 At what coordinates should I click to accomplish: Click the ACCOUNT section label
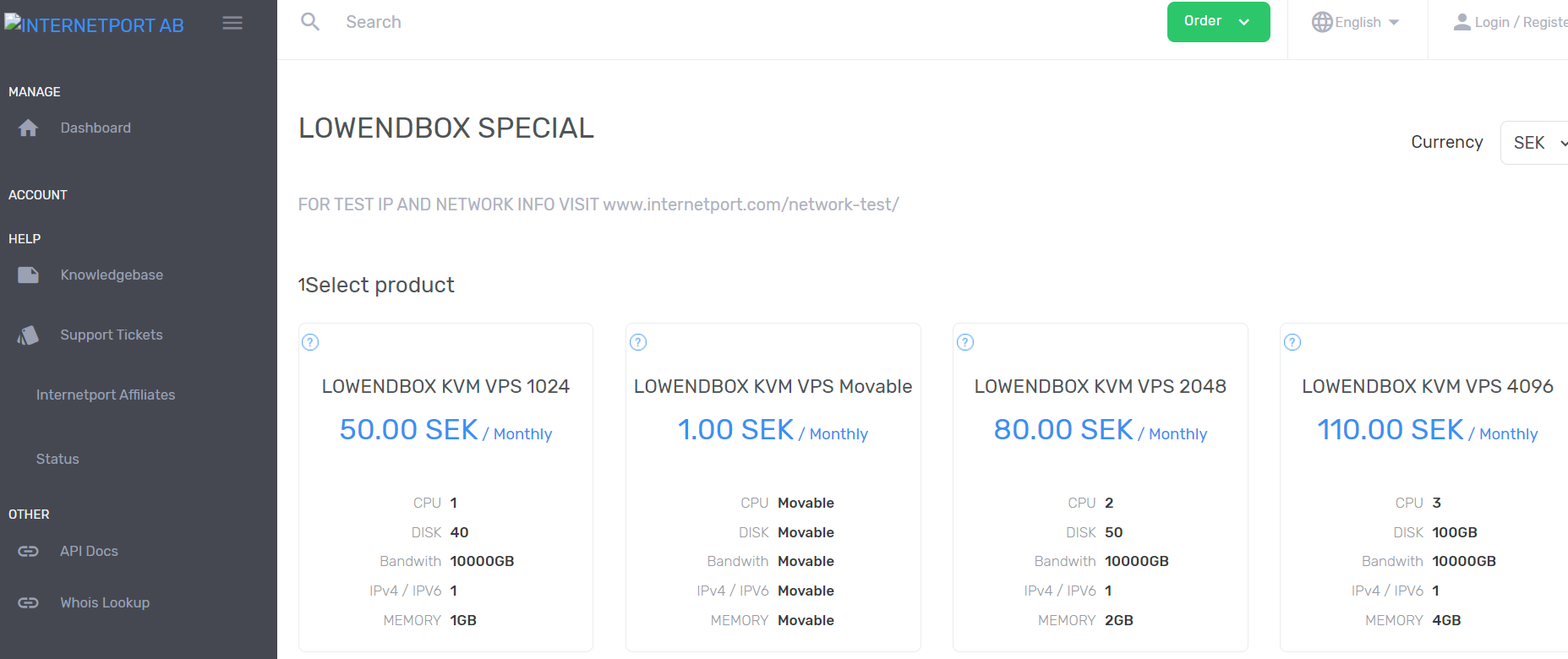click(x=38, y=195)
